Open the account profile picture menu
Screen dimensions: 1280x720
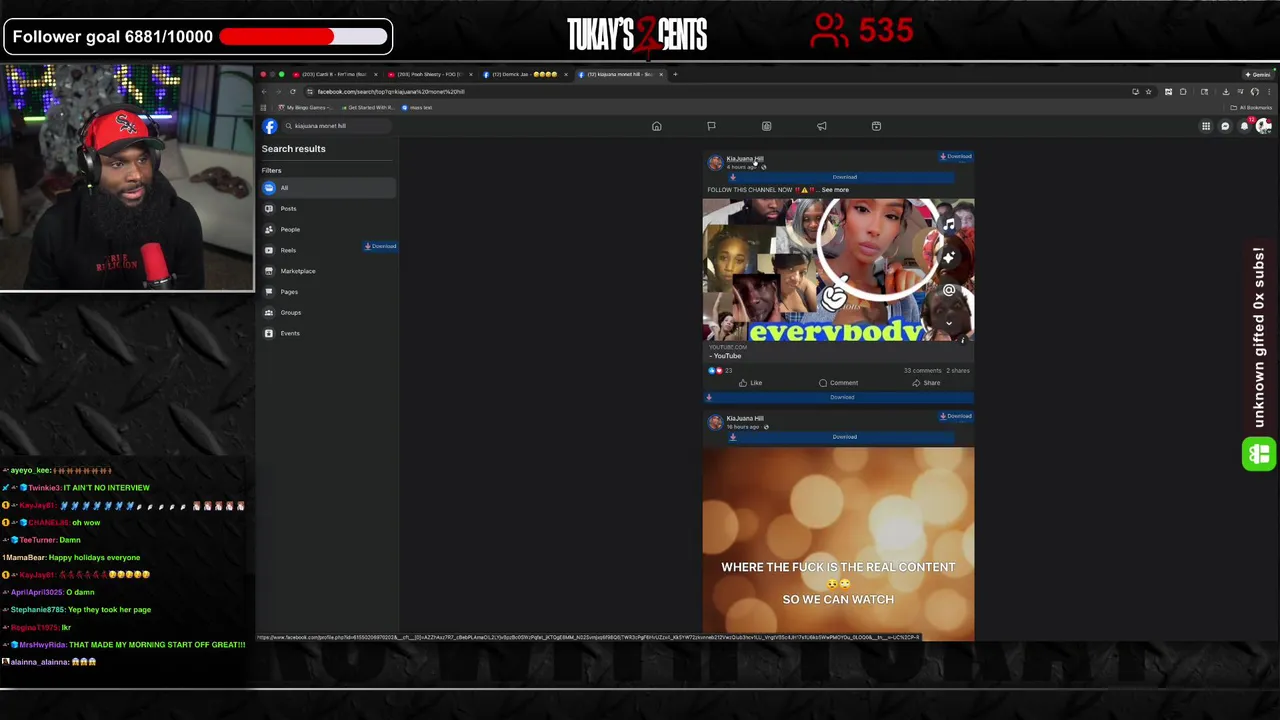pos(1263,126)
